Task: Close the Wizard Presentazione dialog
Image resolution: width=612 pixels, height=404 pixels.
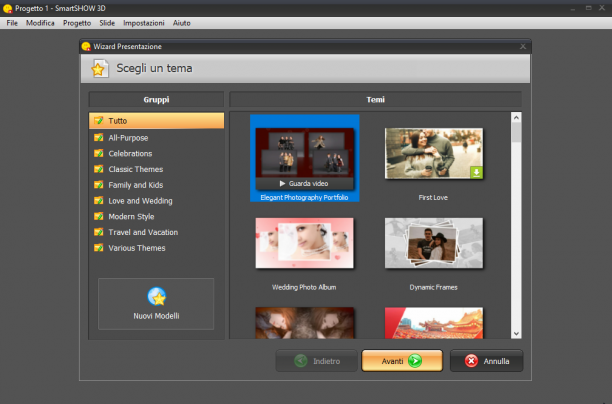Action: point(523,46)
